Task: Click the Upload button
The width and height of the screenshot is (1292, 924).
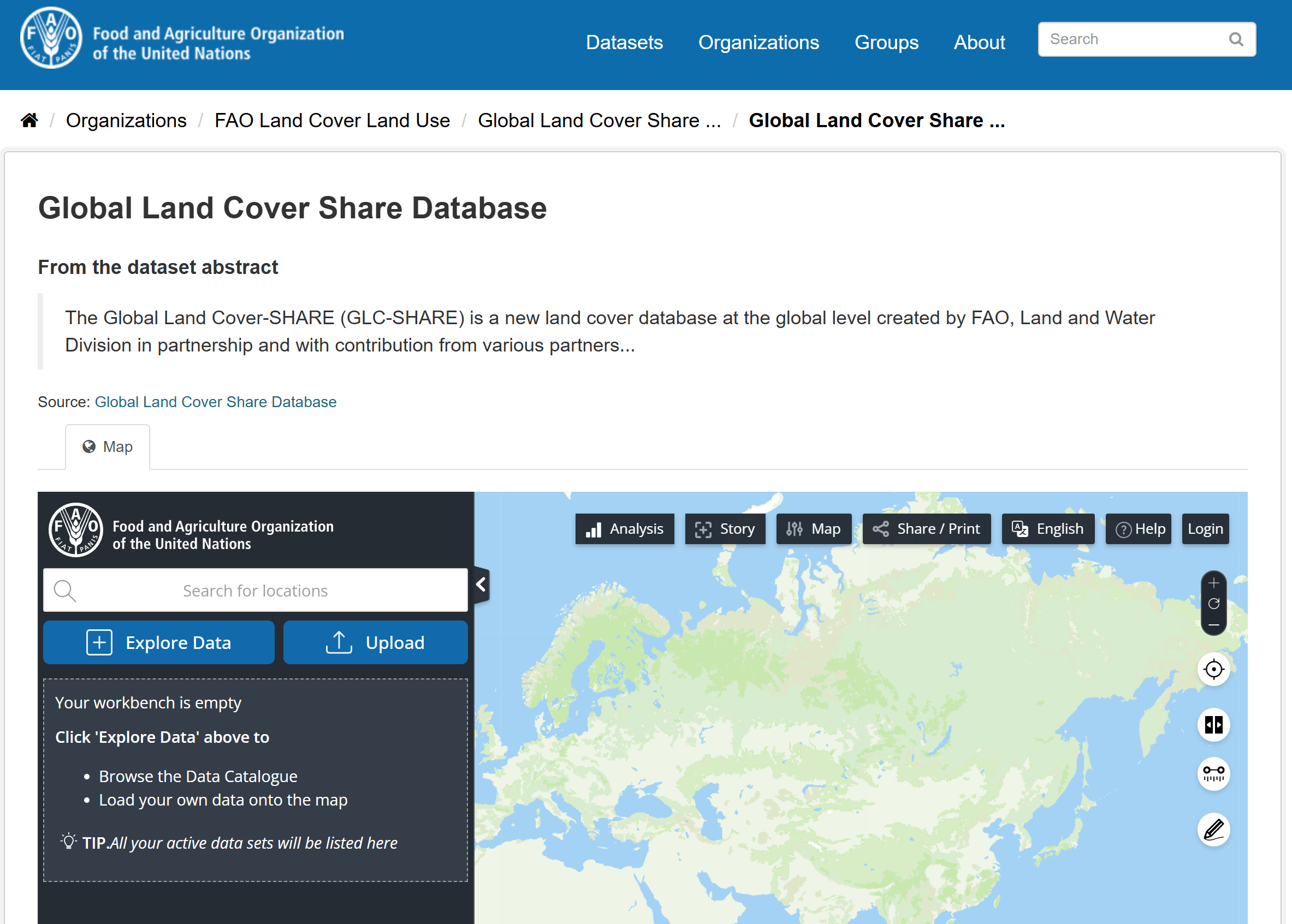Action: click(x=376, y=643)
